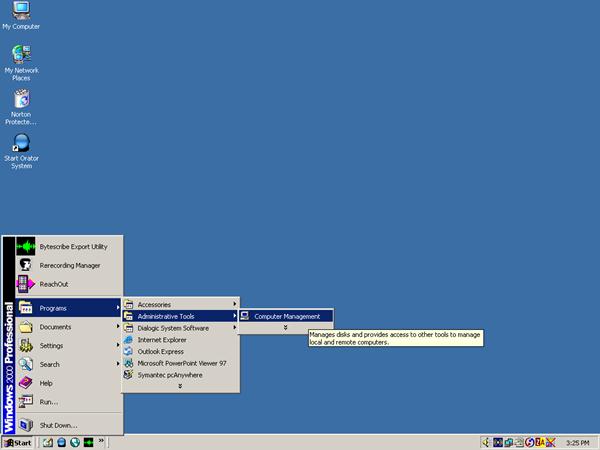Viewport: 600px width, 450px height.
Task: Click the red X tray icon
Action: (x=550, y=443)
